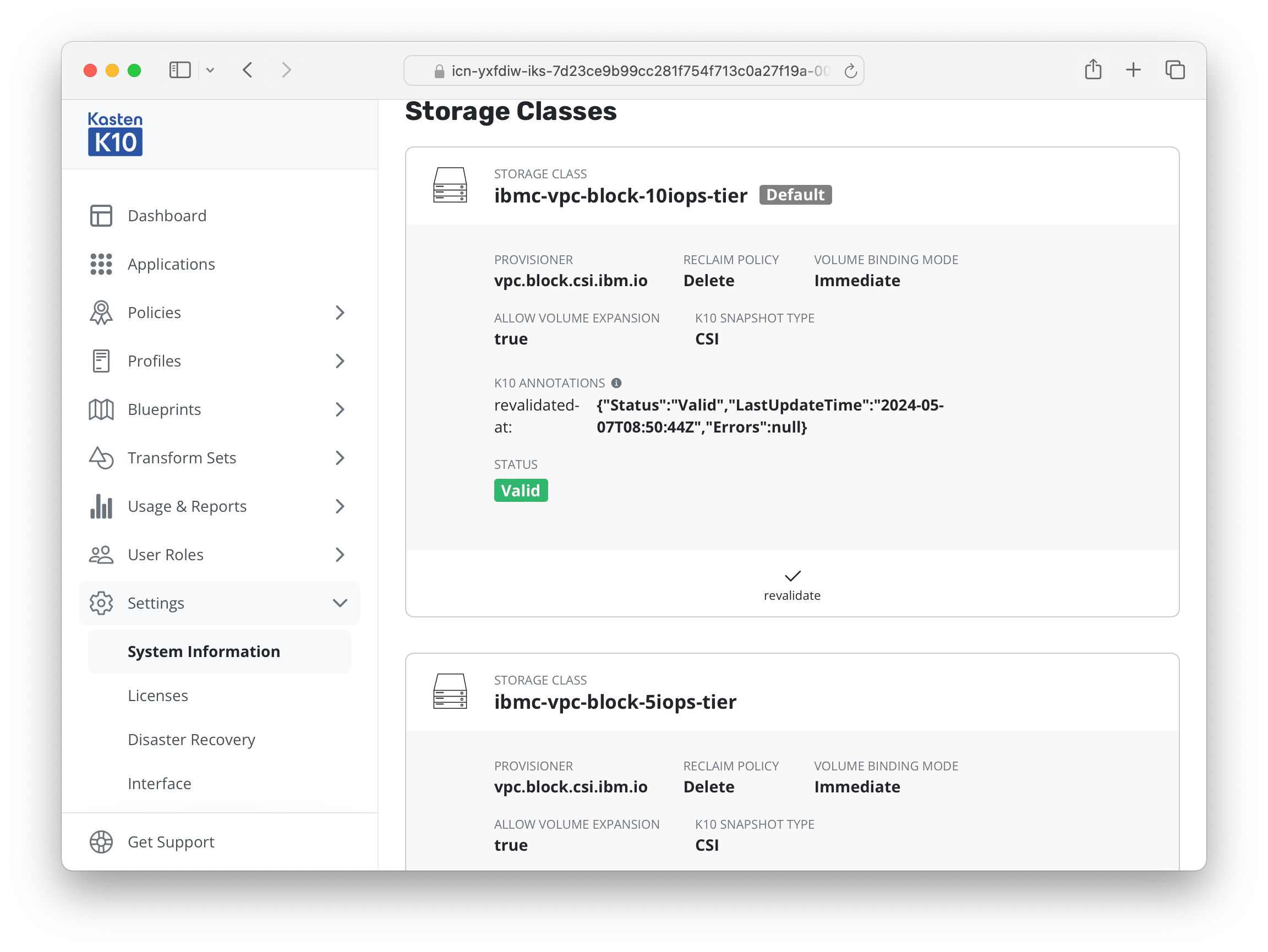
Task: Go forward with Safari forward arrow
Action: click(x=287, y=70)
